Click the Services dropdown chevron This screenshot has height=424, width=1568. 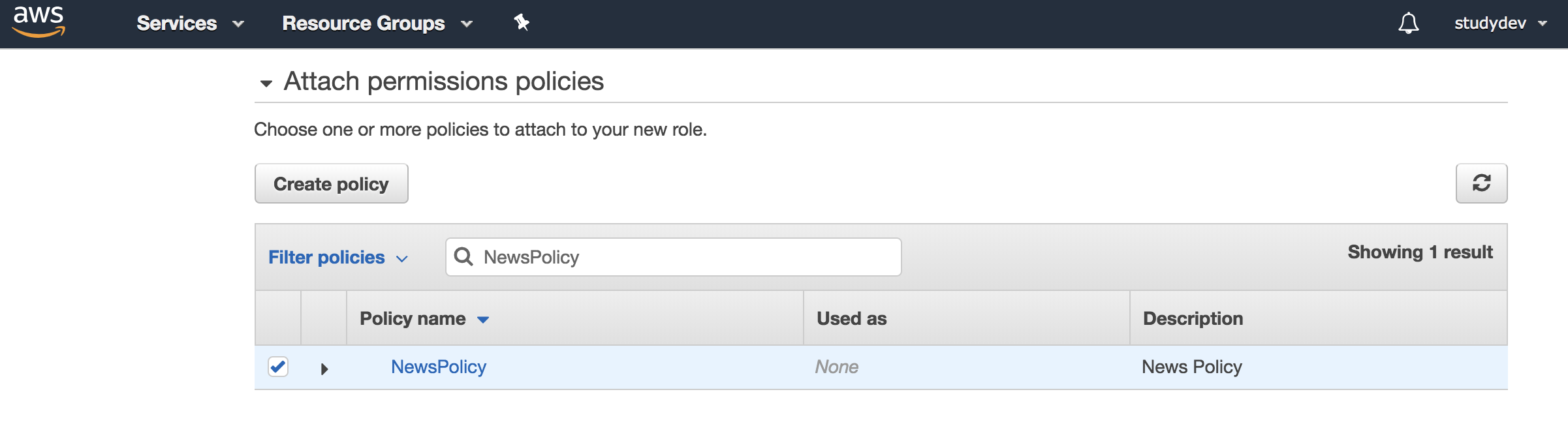[238, 24]
